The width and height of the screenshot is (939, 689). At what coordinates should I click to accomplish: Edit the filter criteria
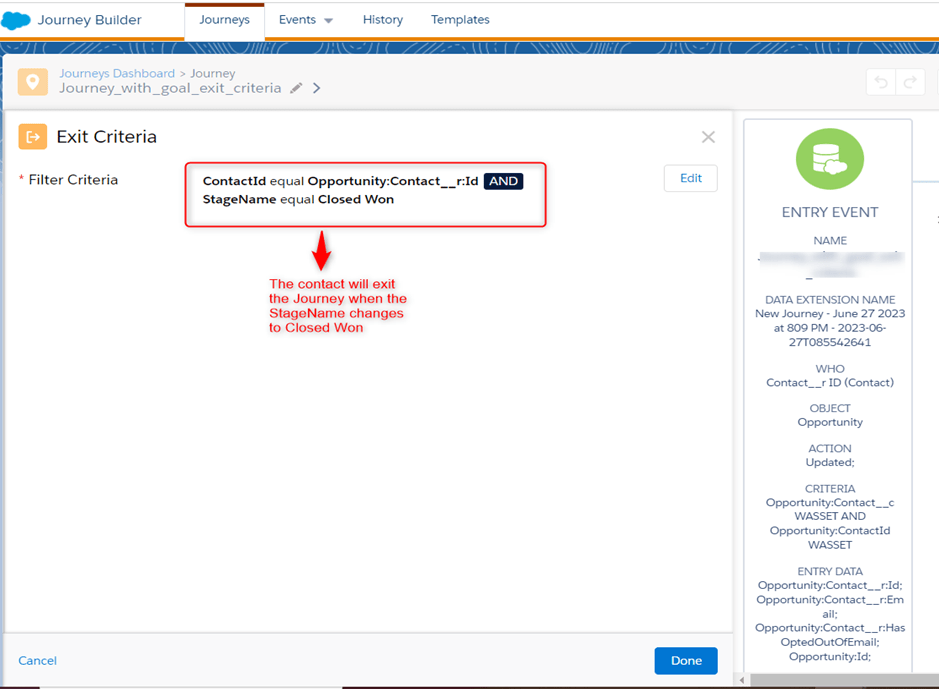(x=690, y=178)
